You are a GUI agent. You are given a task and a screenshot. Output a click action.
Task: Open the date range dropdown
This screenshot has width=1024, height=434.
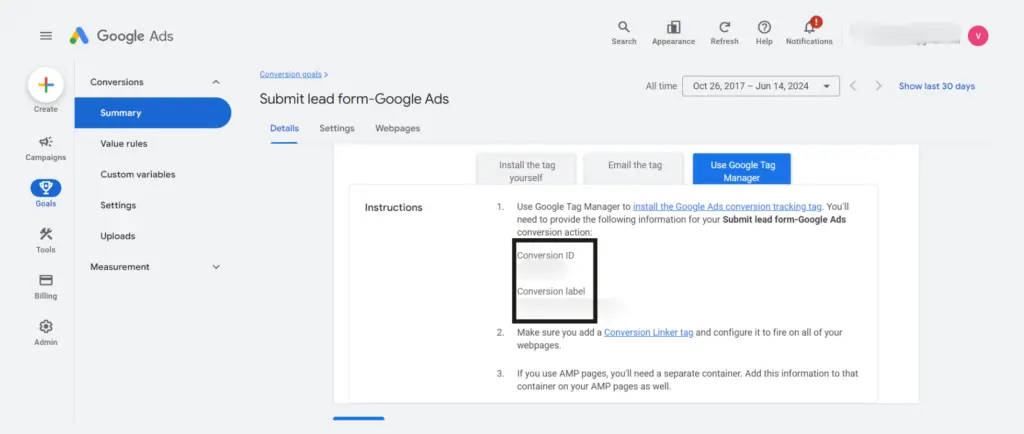click(x=761, y=86)
